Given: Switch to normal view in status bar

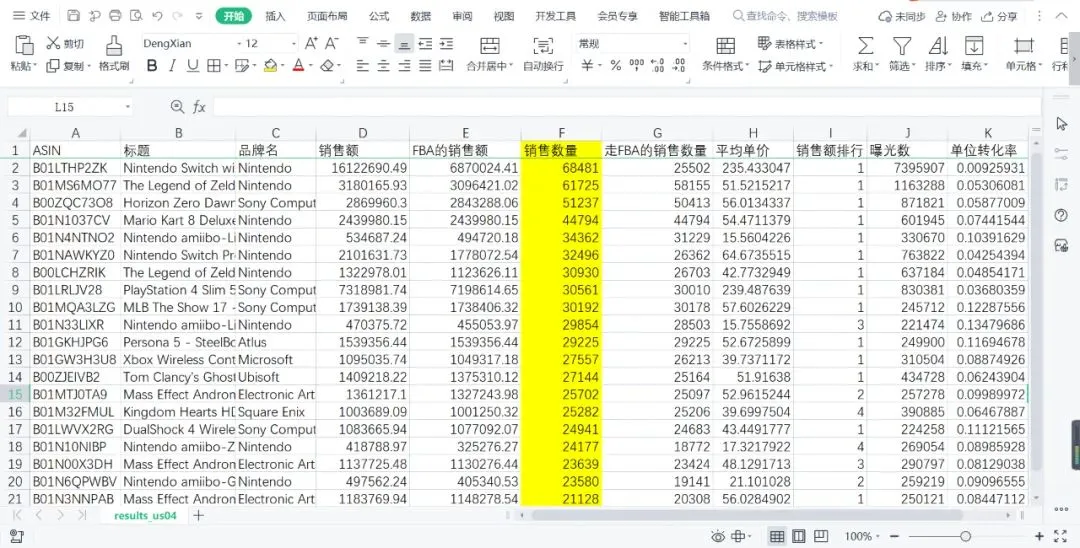Looking at the screenshot, I should 777,536.
